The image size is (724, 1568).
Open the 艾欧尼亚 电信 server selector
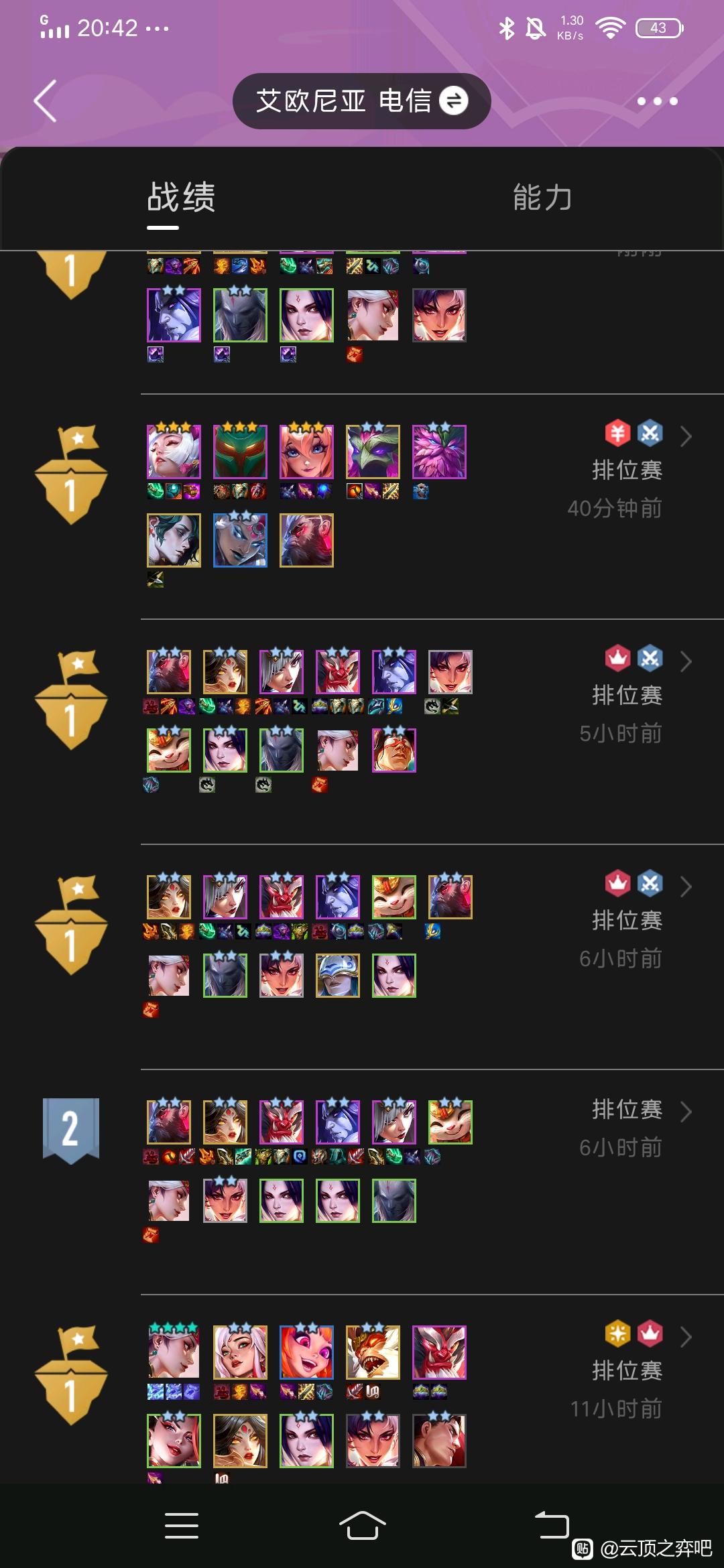pyautogui.click(x=362, y=101)
